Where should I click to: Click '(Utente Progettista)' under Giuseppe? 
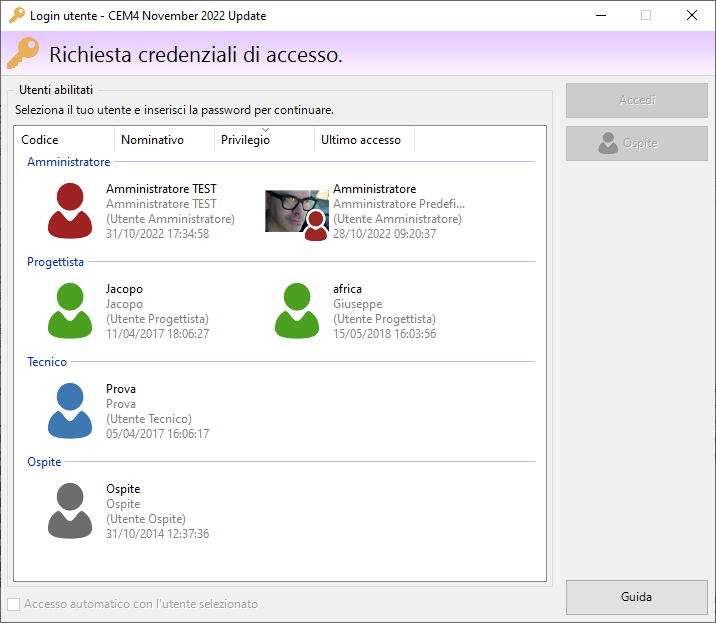(x=384, y=319)
